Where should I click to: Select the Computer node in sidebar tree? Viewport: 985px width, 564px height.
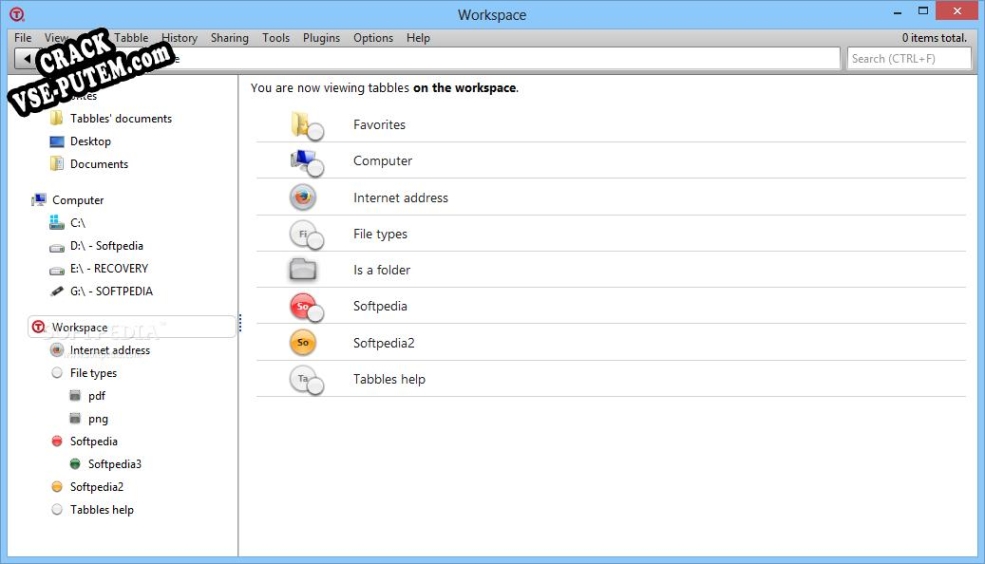tap(68, 200)
